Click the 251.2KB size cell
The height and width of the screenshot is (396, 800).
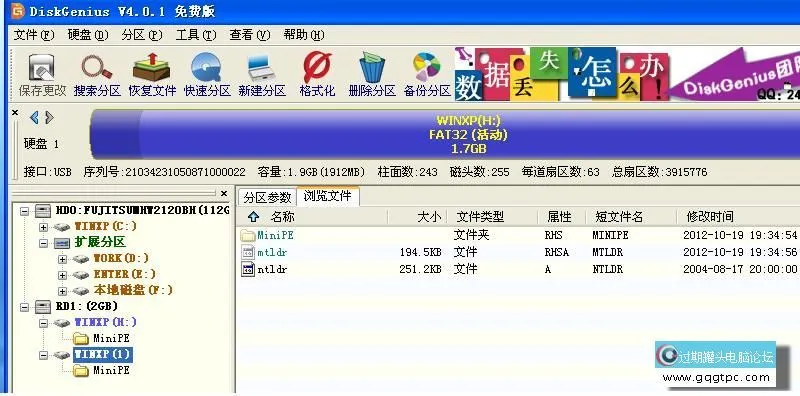click(x=420, y=269)
